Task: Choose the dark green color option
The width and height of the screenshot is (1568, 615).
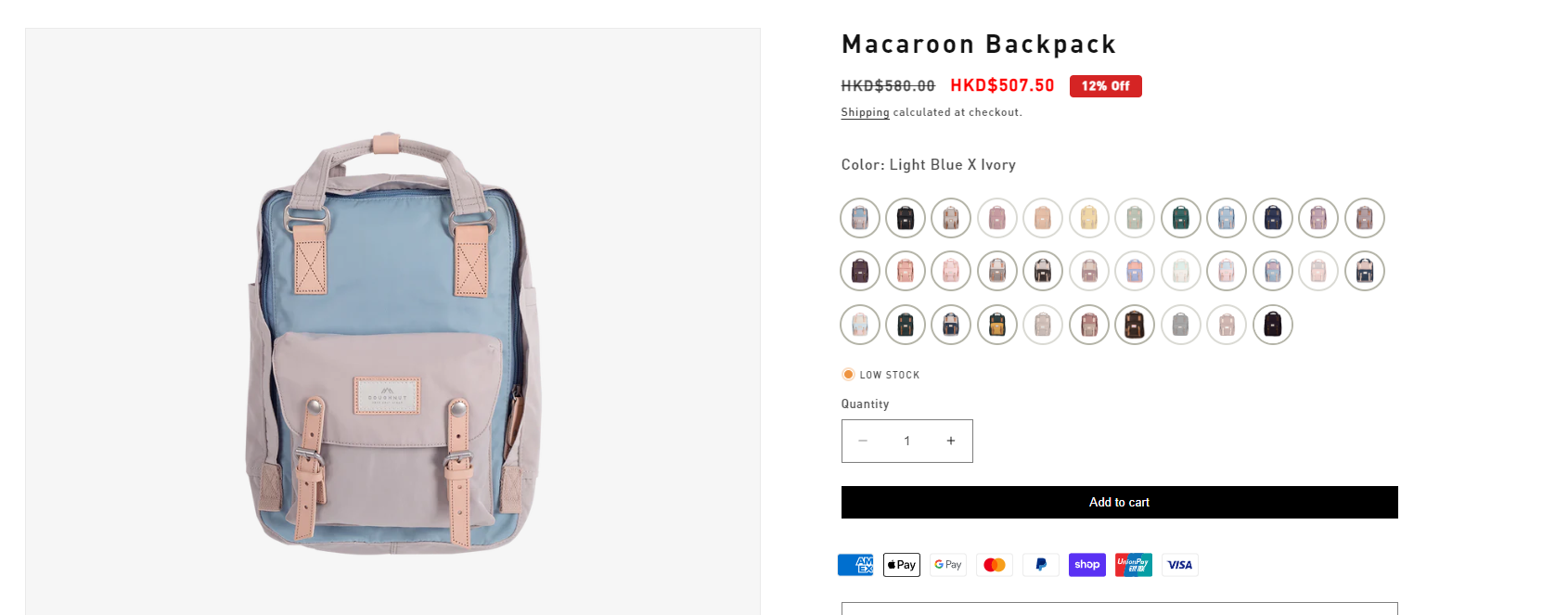Action: coord(1180,217)
